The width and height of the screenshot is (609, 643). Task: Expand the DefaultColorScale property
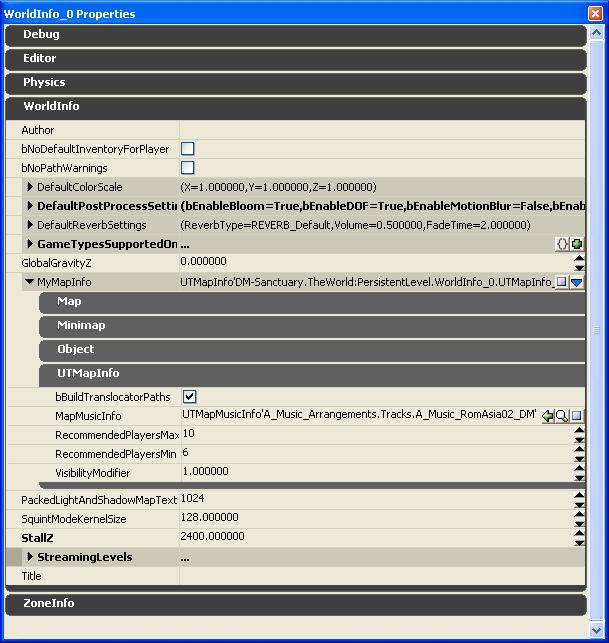coord(30,187)
